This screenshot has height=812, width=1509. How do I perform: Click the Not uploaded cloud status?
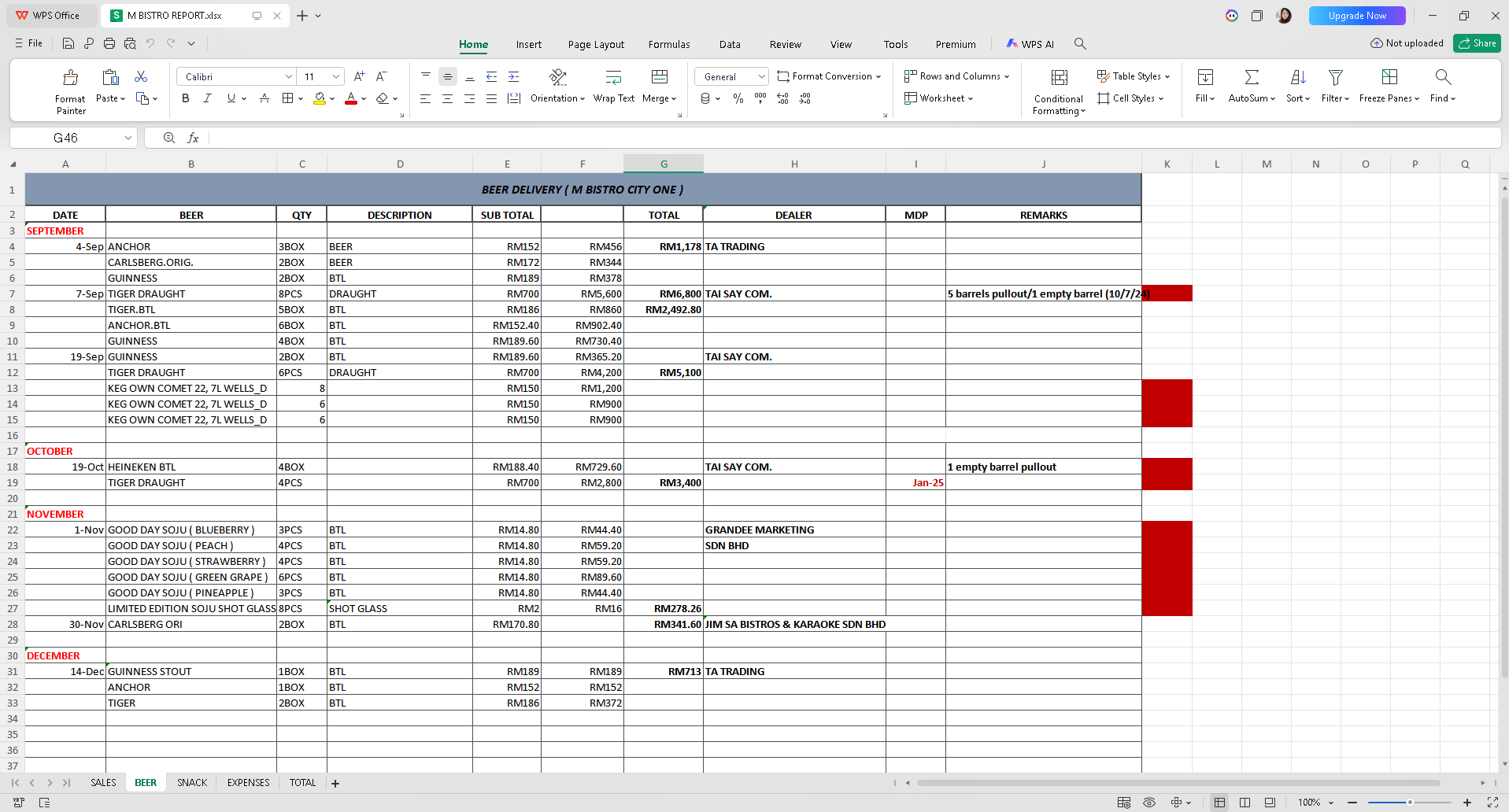tap(1407, 43)
